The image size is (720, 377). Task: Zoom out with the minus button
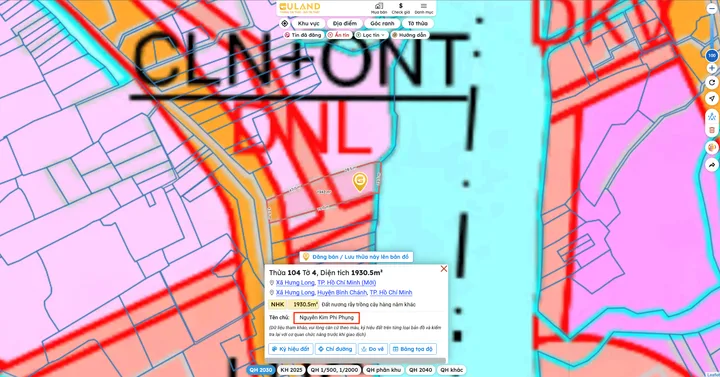click(x=712, y=9)
